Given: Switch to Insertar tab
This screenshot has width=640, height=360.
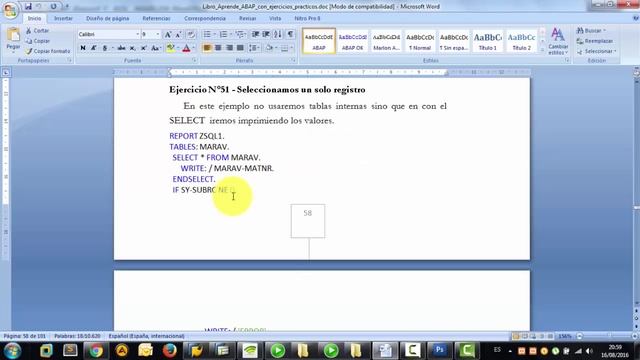Looking at the screenshot, I should (x=63, y=18).
